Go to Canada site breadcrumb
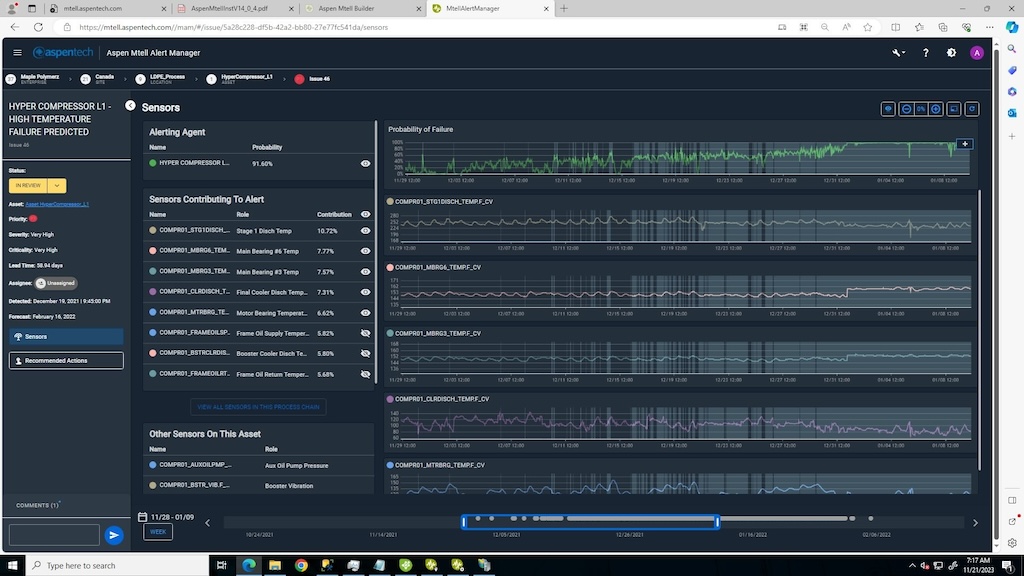Viewport: 1024px width, 576px height. [x=98, y=78]
